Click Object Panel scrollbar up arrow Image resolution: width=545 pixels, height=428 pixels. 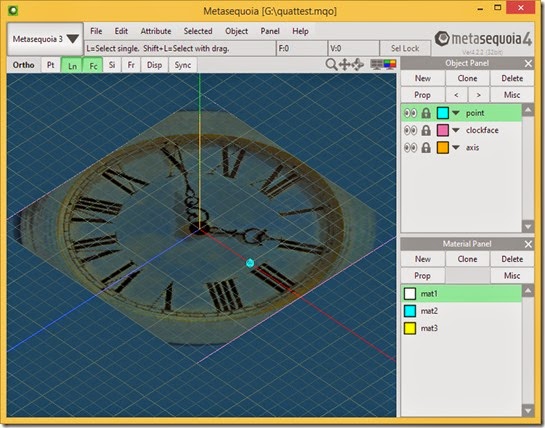click(528, 111)
